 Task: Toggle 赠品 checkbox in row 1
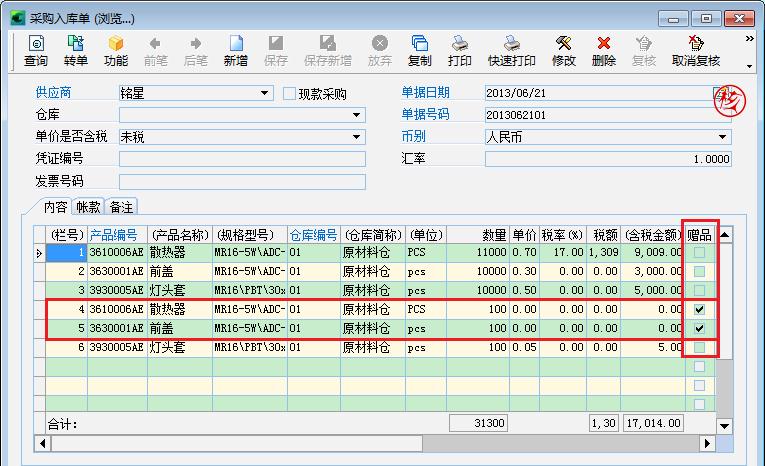(x=699, y=252)
